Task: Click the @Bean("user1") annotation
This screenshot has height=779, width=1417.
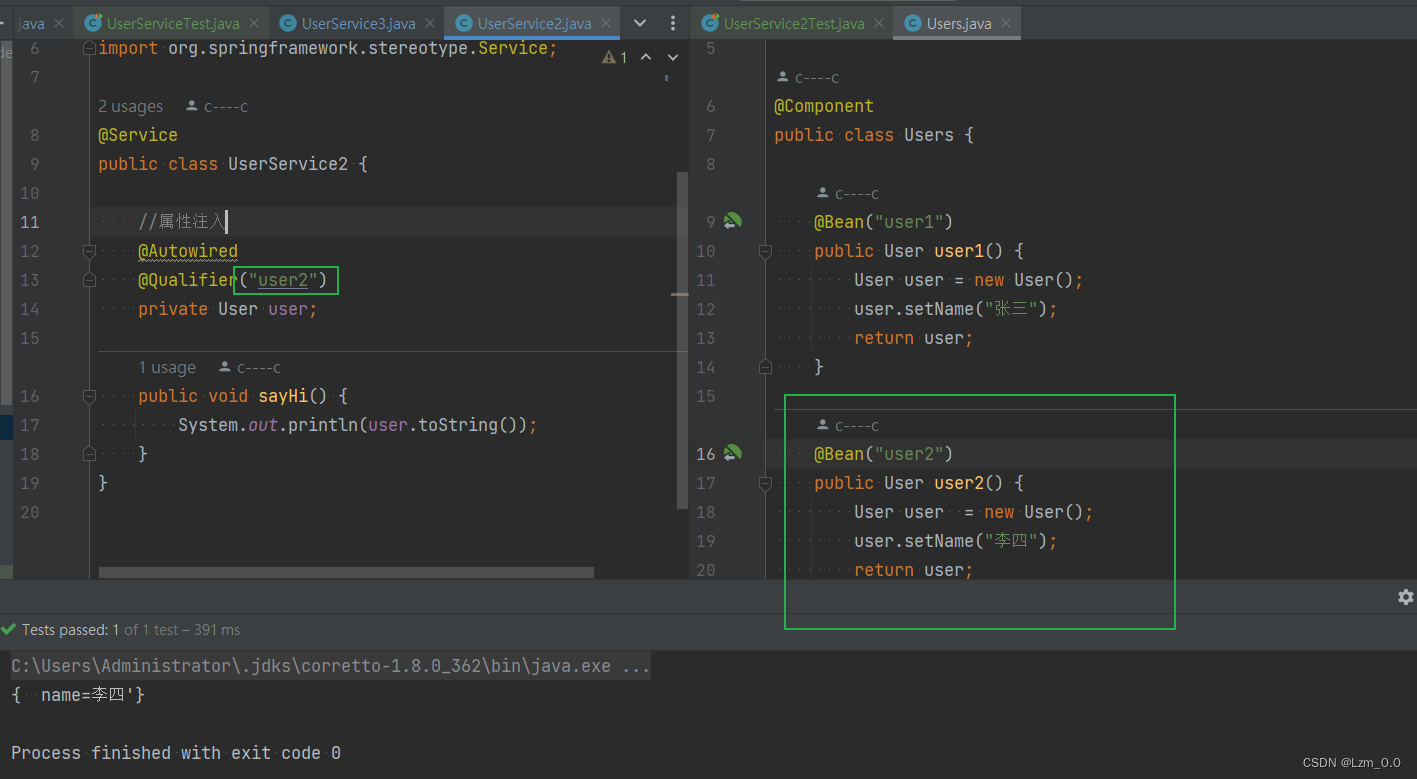Action: tap(884, 222)
